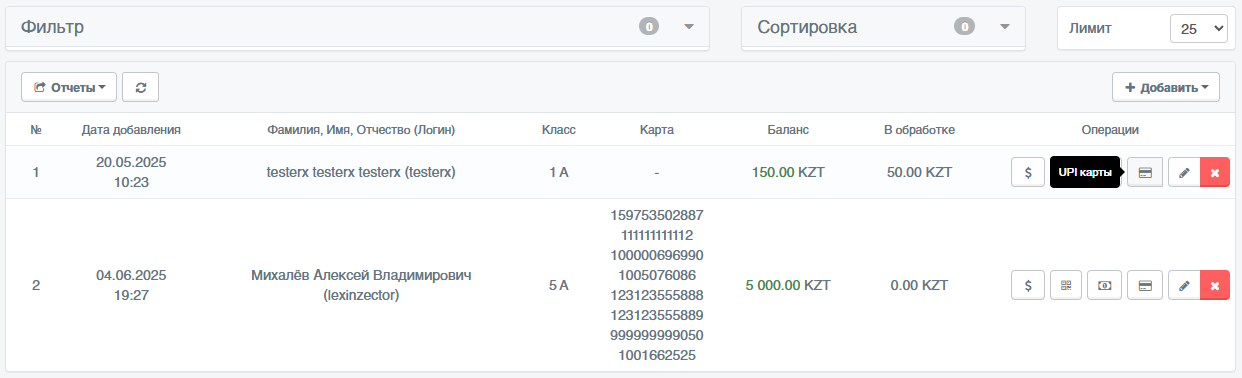
Task: Delete testerx user with red X
Action: point(1215,172)
